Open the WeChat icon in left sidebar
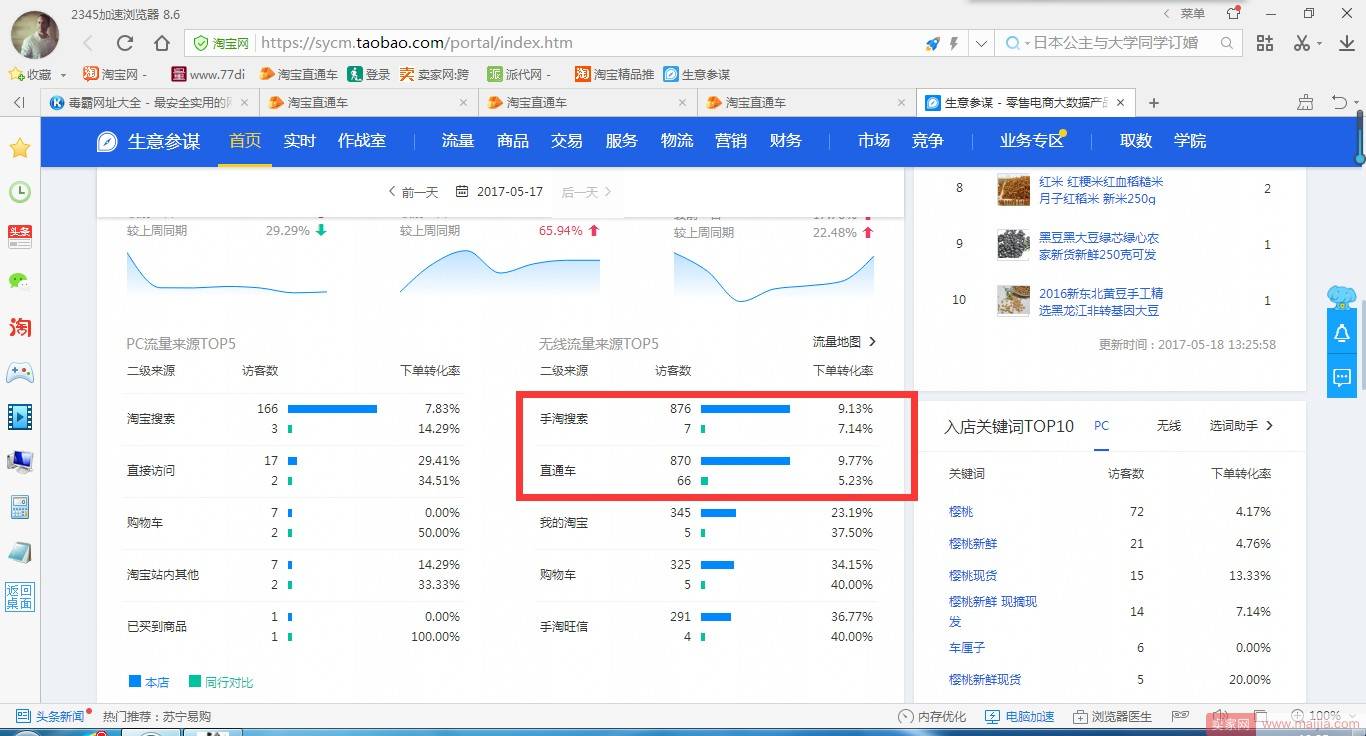Screen dimensions: 1366x736 (x=20, y=281)
